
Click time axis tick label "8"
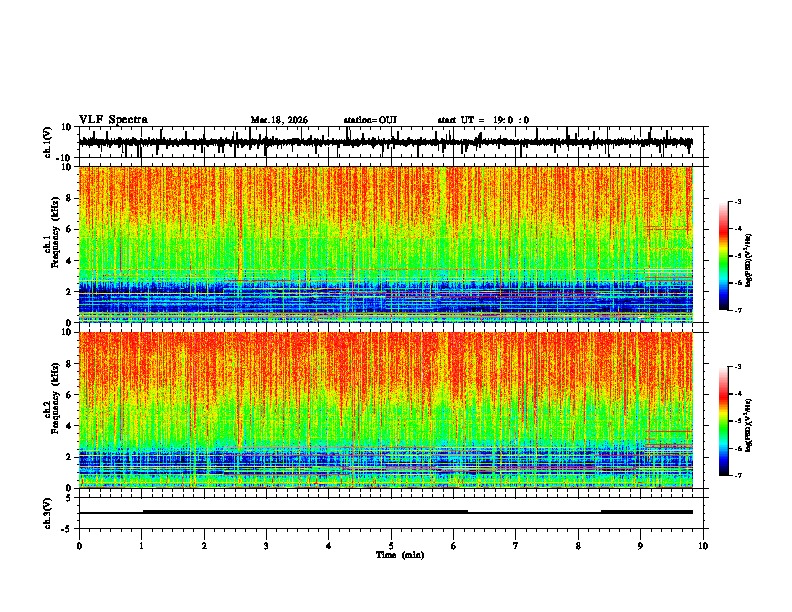tap(578, 546)
